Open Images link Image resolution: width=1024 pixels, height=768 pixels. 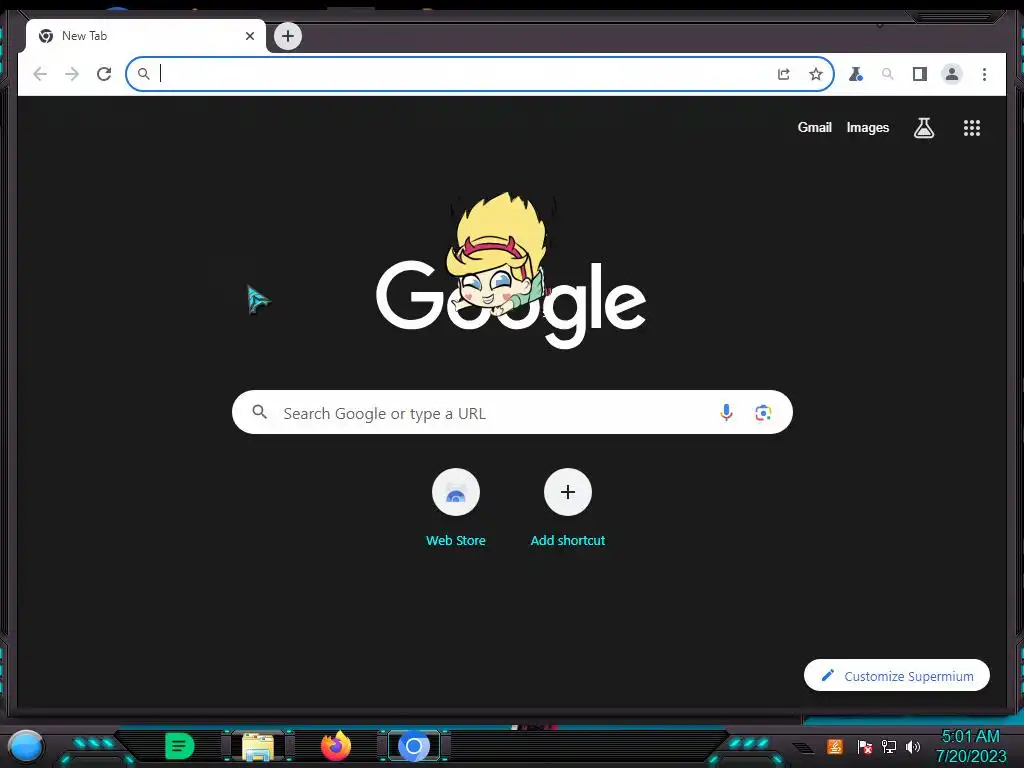867,127
